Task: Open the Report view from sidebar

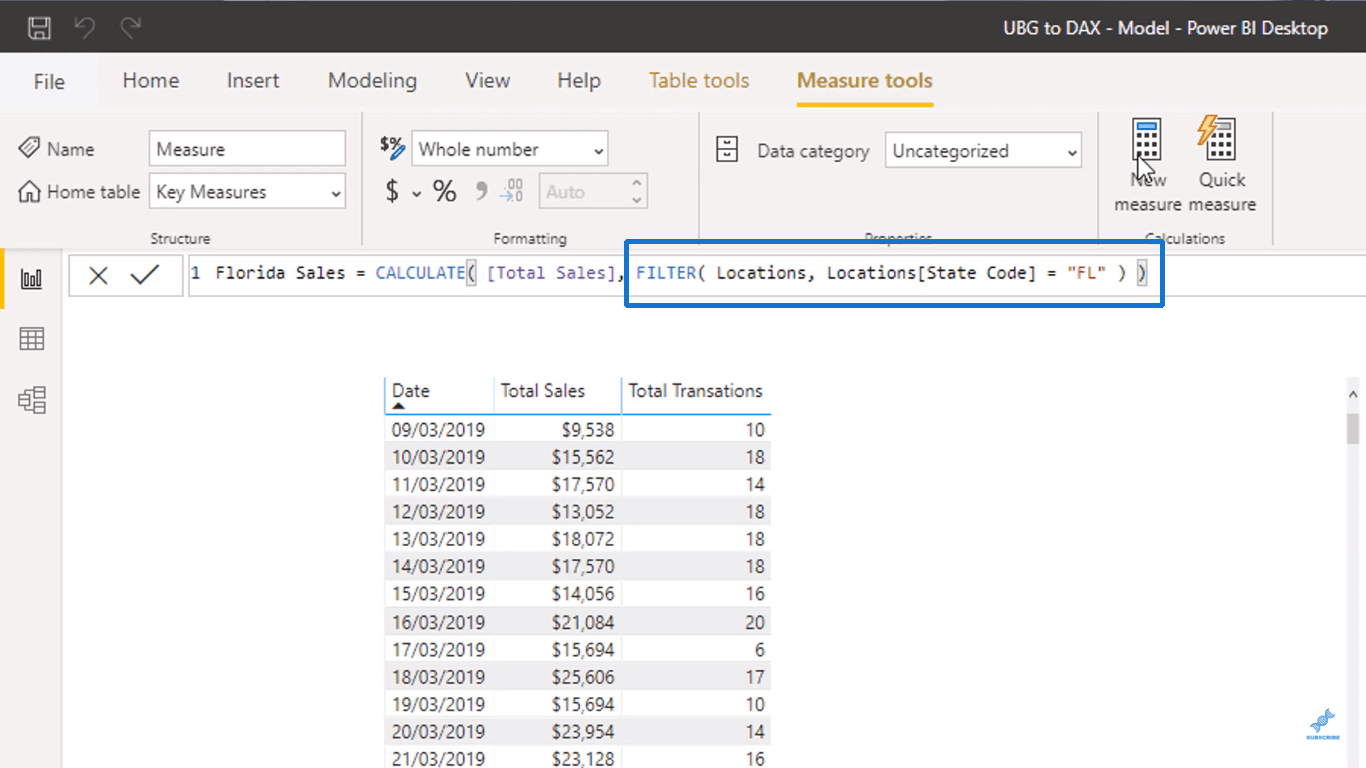Action: [32, 278]
